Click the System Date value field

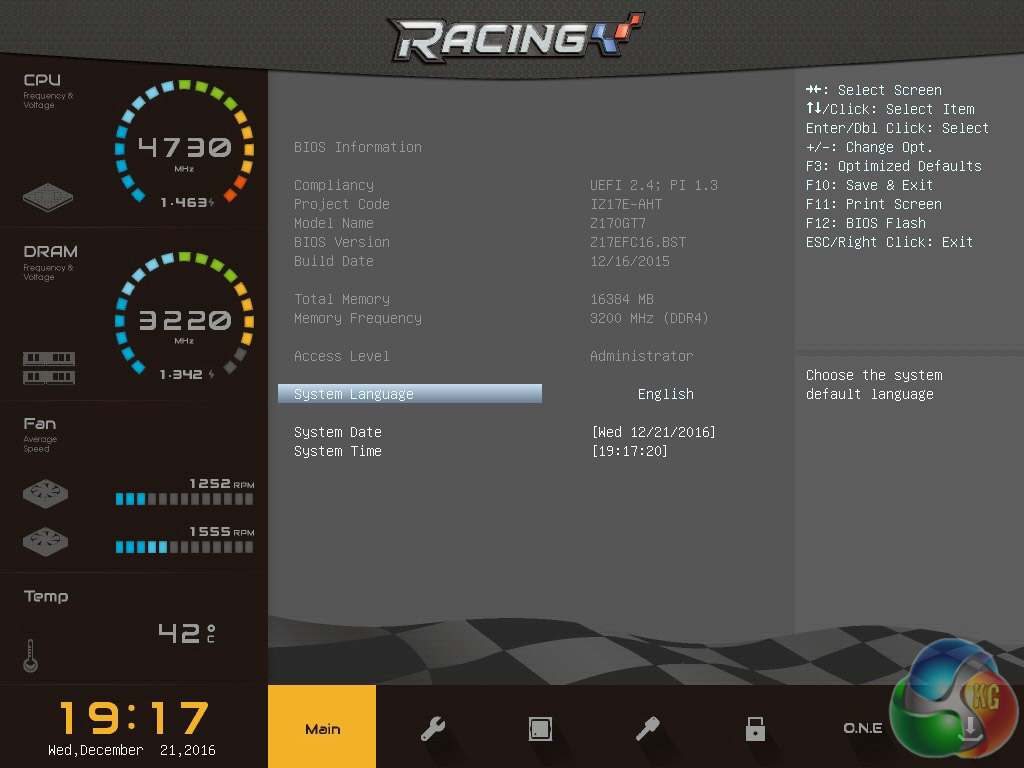tap(653, 432)
